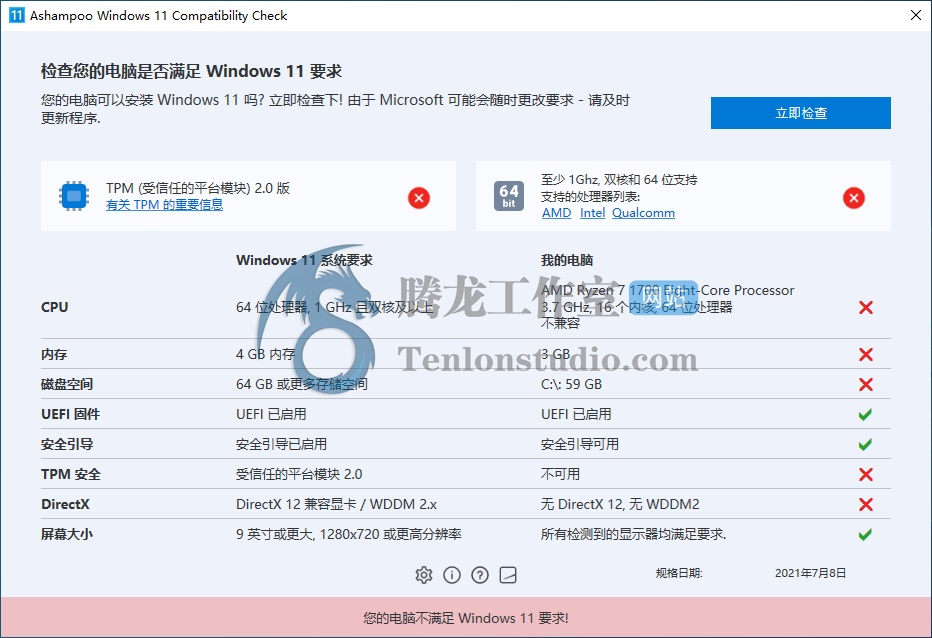Click the DirectX 12 兼容显卡 / WDDM 2.x requirement
The height and width of the screenshot is (638, 932).
[x=336, y=504]
